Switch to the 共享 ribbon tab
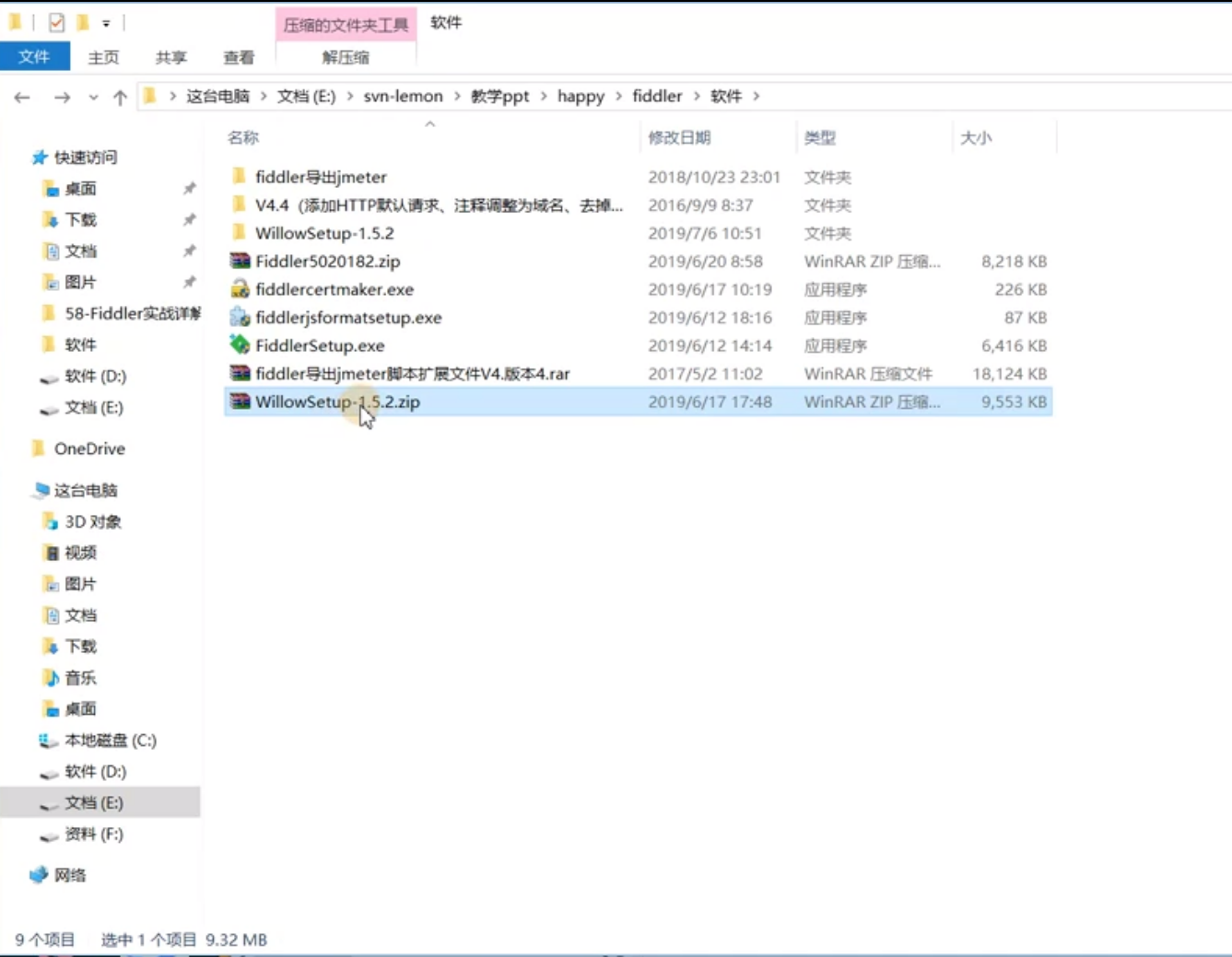 (x=170, y=57)
